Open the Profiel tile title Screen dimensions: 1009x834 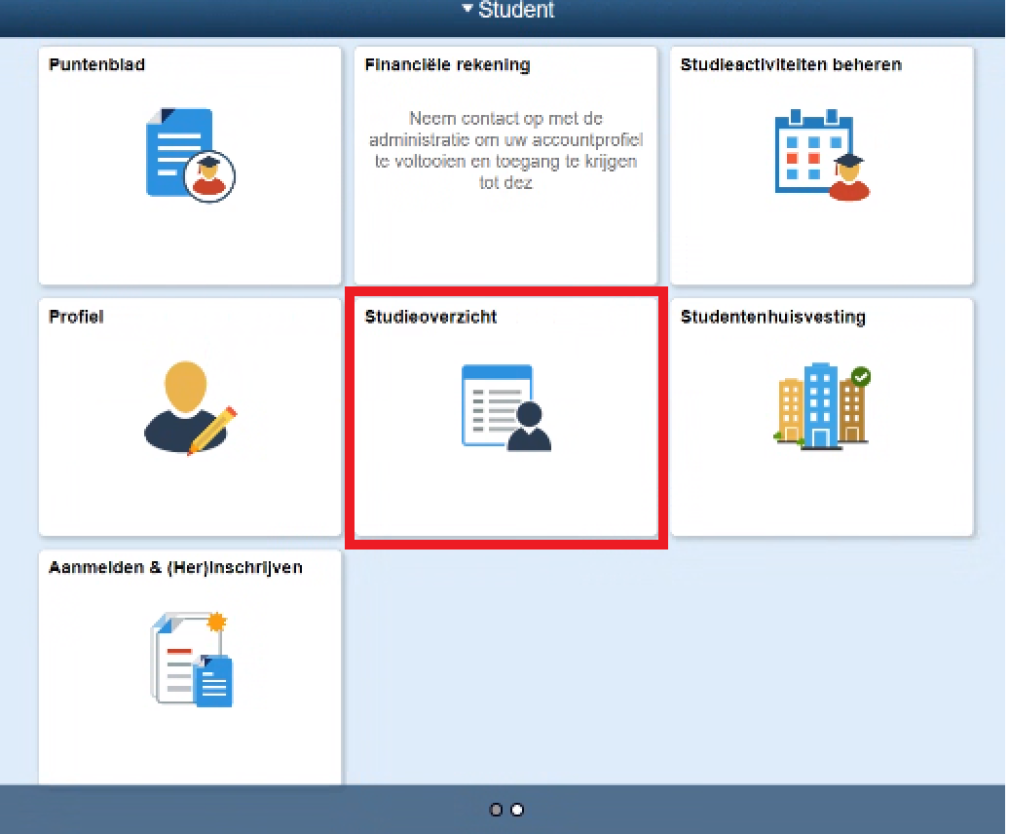[x=76, y=317]
